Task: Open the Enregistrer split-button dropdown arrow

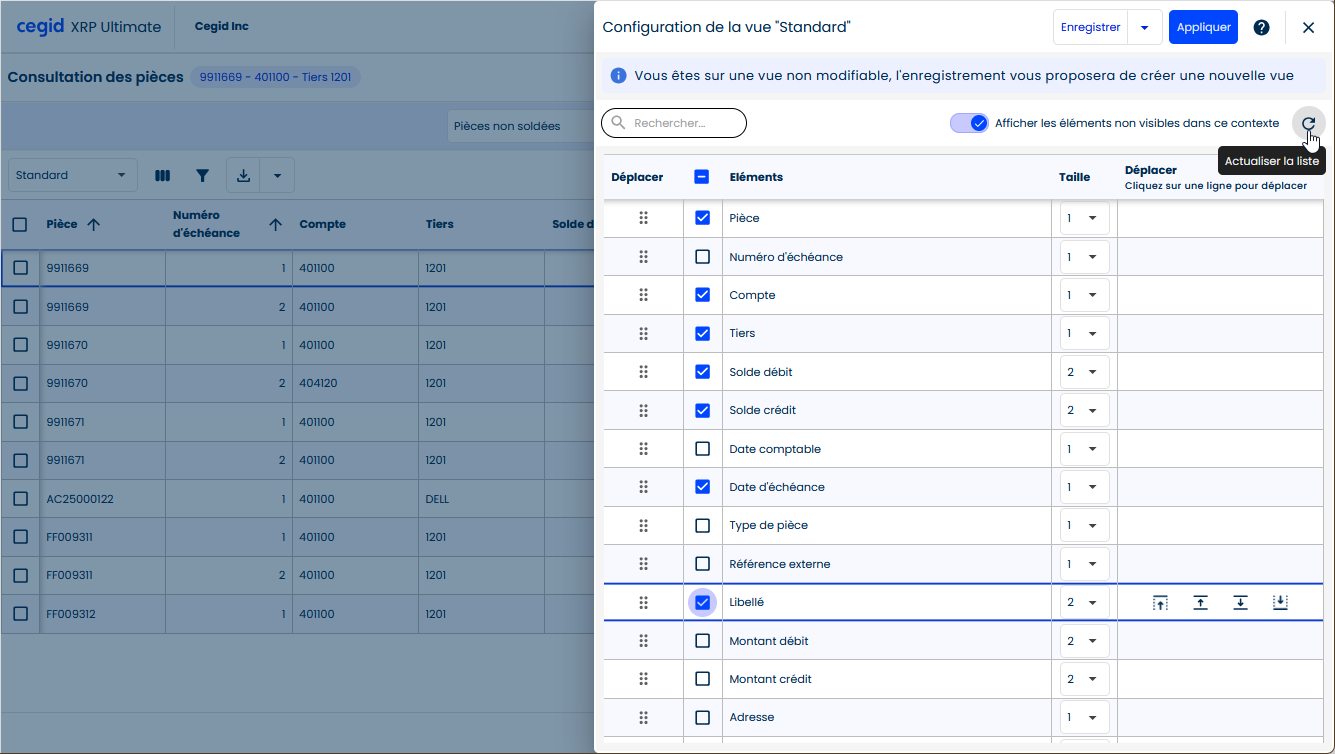Action: pos(1144,28)
